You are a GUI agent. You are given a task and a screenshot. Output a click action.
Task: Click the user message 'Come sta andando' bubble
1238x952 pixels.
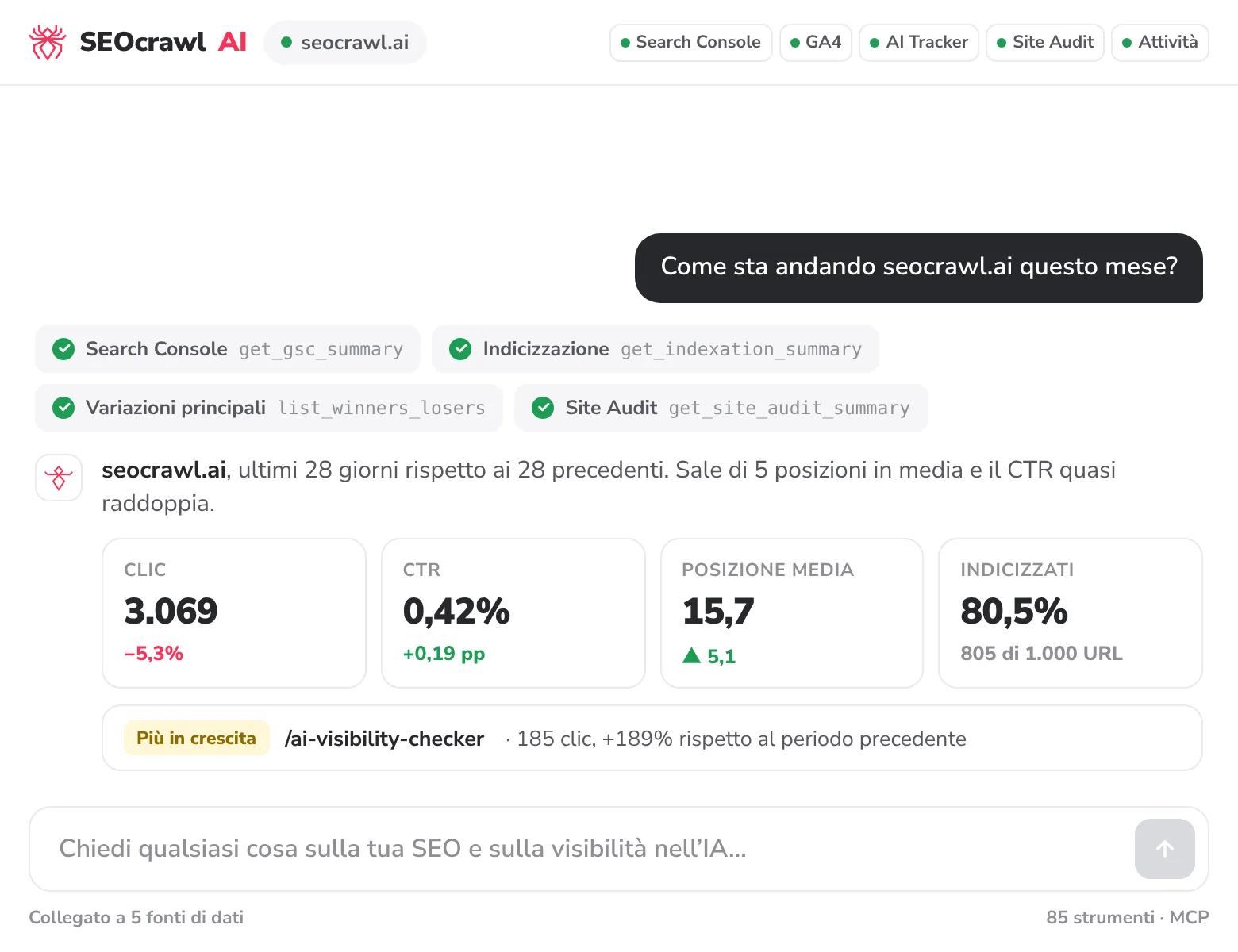(x=919, y=267)
